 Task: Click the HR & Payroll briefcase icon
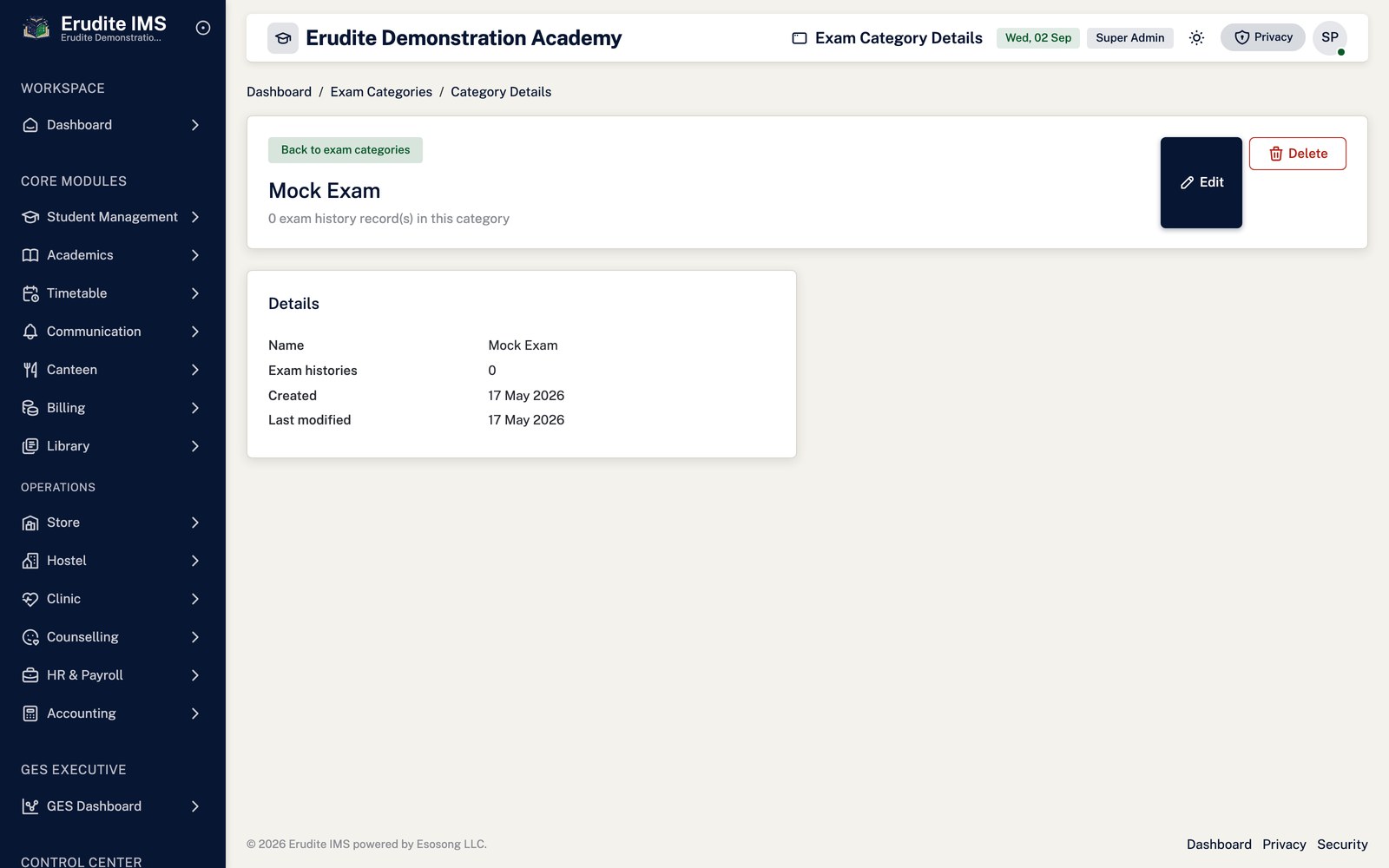(30, 675)
